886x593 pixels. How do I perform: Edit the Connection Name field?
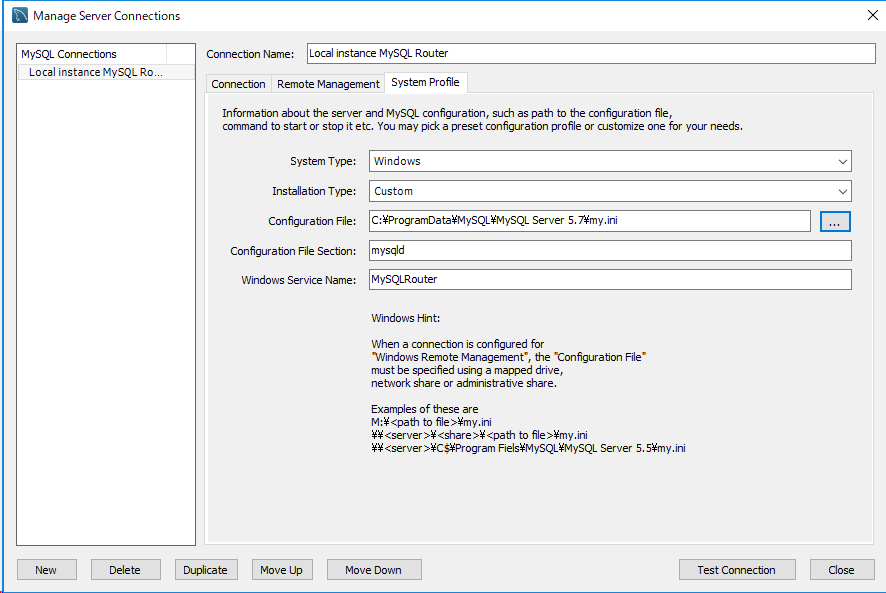[x=591, y=54]
